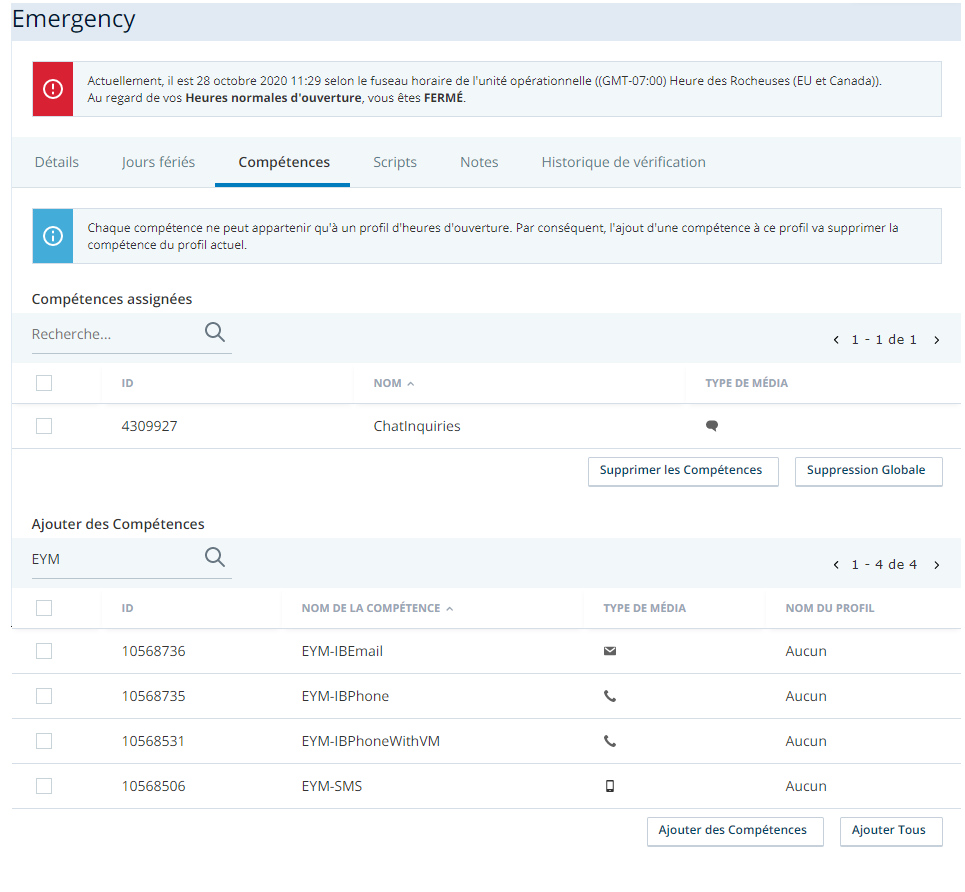Viewport: 965px width, 892px height.
Task: Sort by NOM DE LA COMPÉTENCE column
Action: click(377, 608)
